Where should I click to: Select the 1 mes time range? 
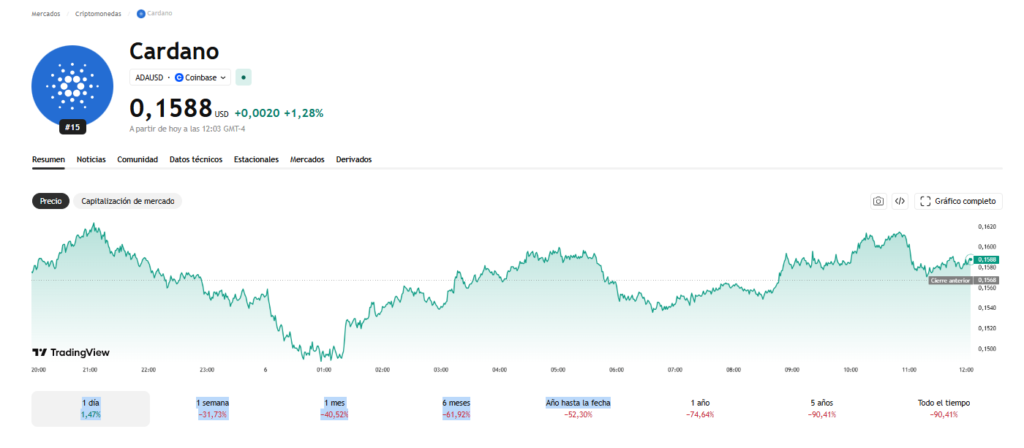point(334,409)
